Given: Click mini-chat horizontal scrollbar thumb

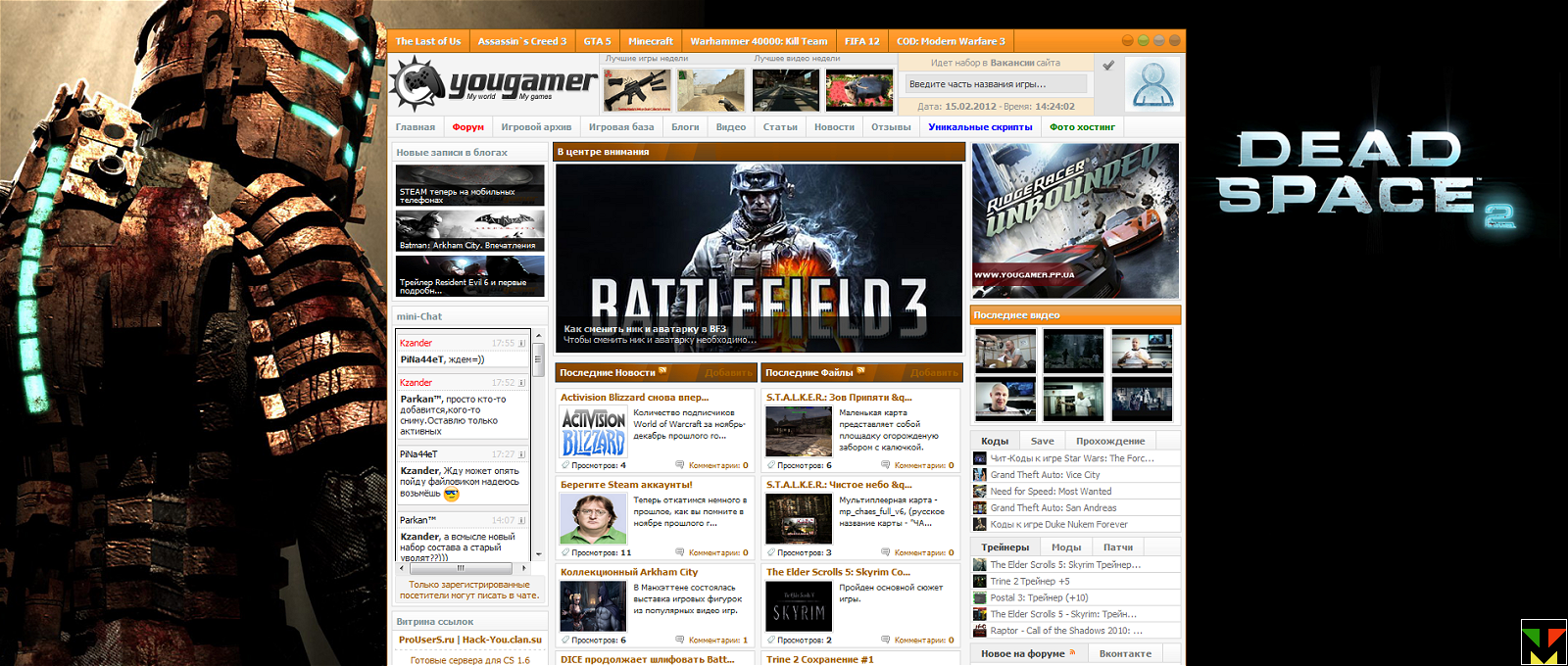Looking at the screenshot, I should [x=460, y=567].
